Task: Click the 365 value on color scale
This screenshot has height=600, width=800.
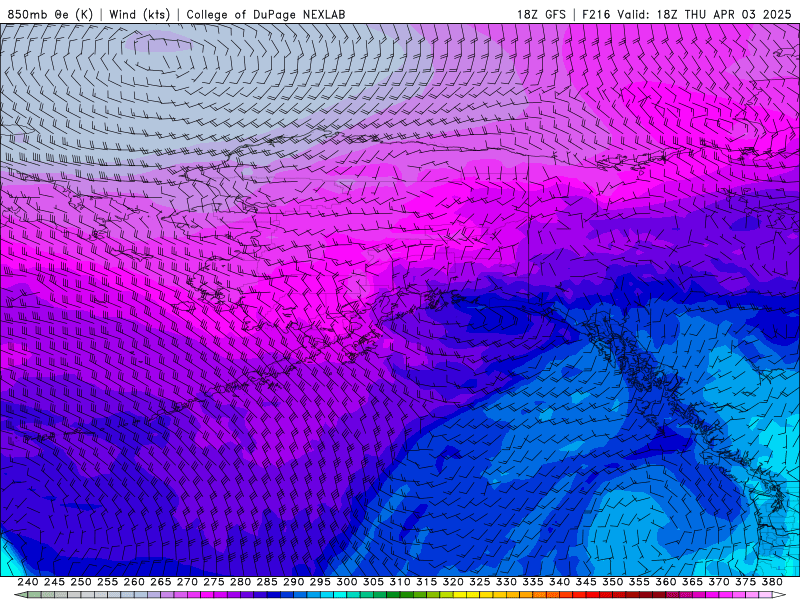Action: click(x=692, y=582)
